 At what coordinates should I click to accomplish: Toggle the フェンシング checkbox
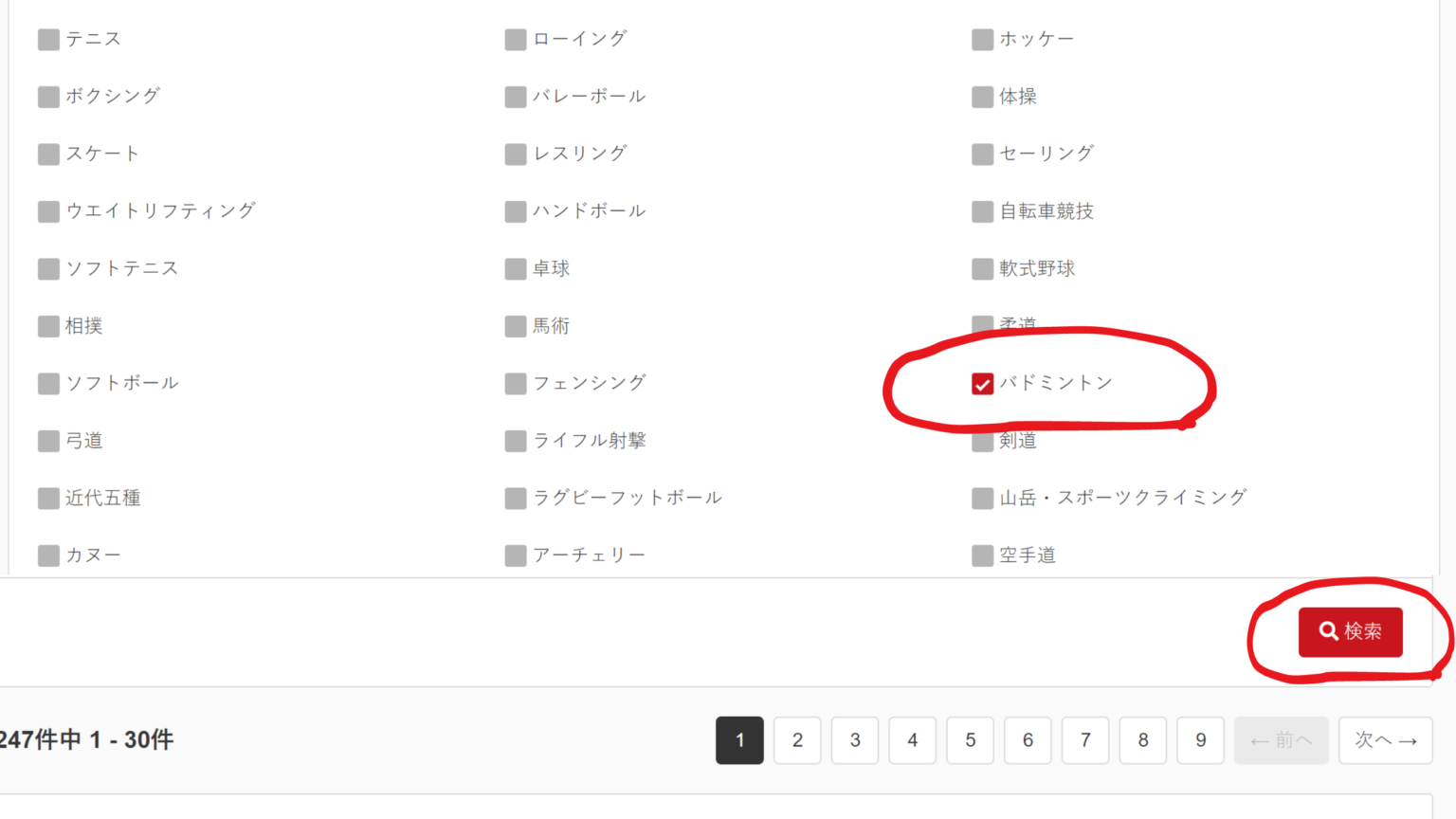(516, 384)
